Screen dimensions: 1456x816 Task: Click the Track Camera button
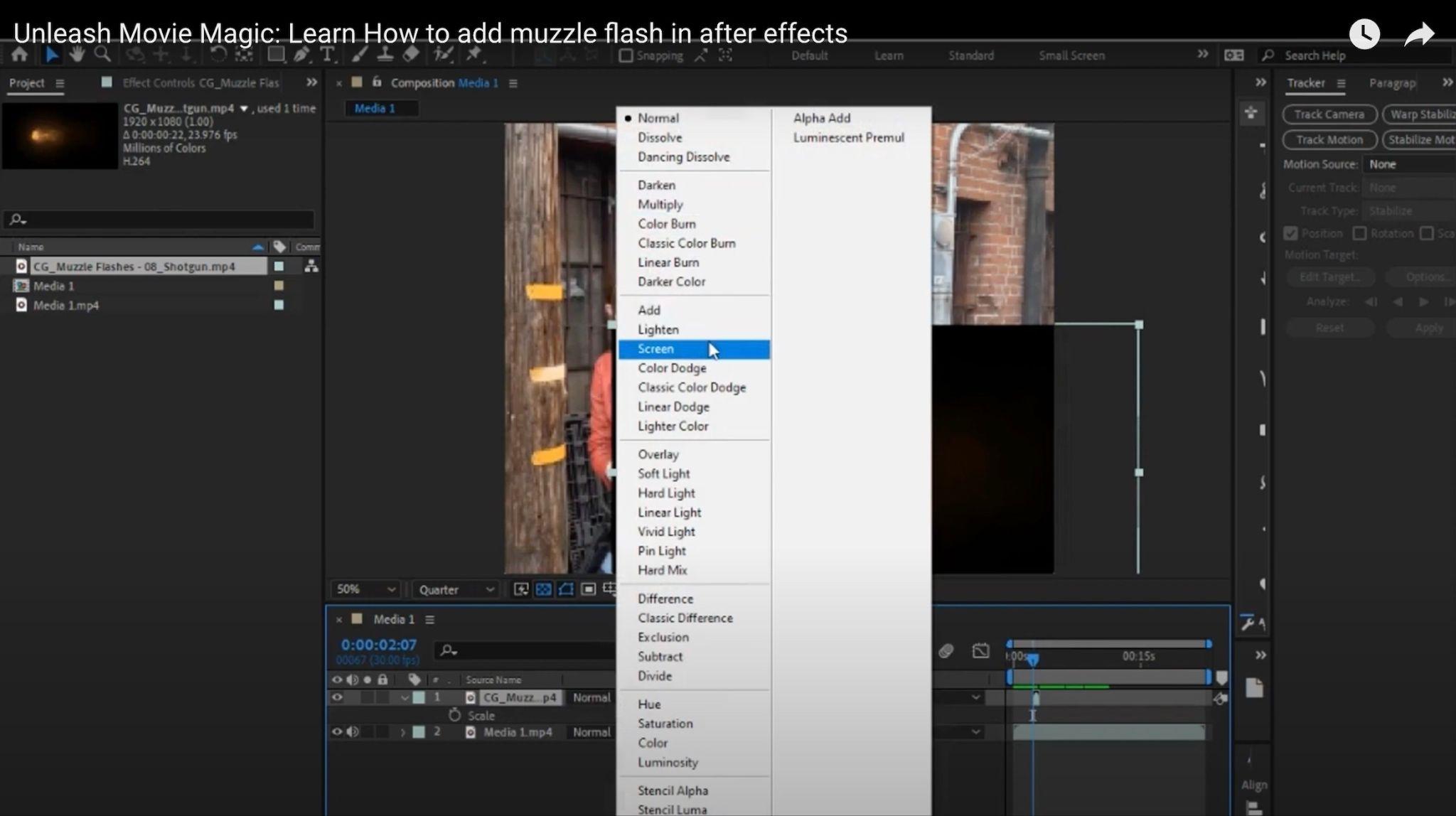point(1329,114)
